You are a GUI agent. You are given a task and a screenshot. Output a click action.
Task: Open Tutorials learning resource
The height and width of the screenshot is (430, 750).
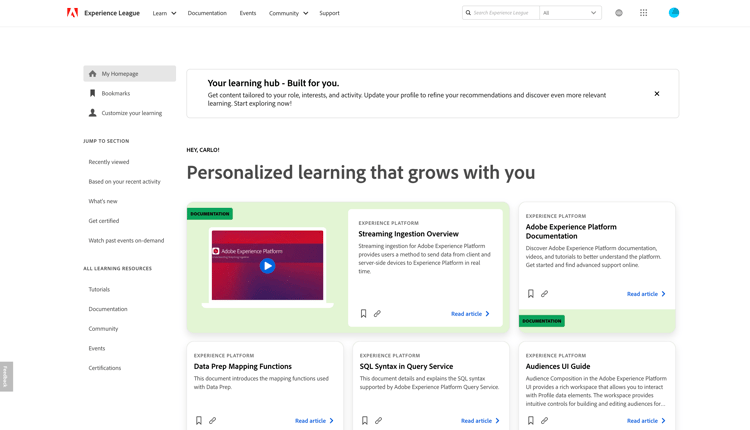(99, 289)
